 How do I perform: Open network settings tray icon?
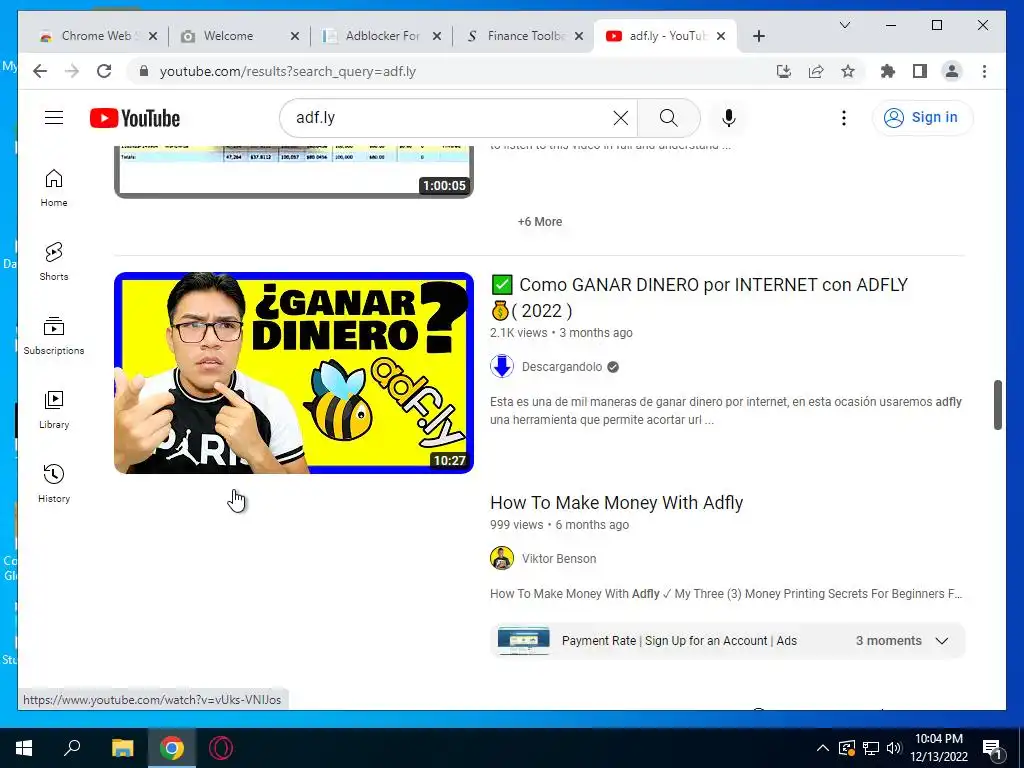[871, 748]
